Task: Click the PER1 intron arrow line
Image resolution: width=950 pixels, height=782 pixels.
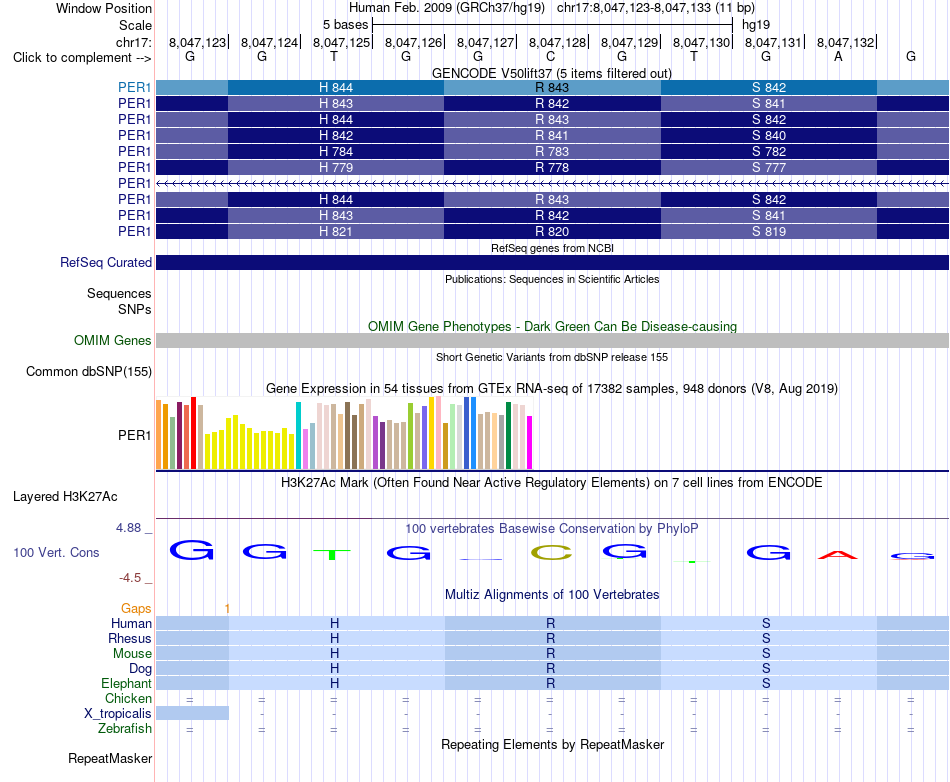Action: 552,183
